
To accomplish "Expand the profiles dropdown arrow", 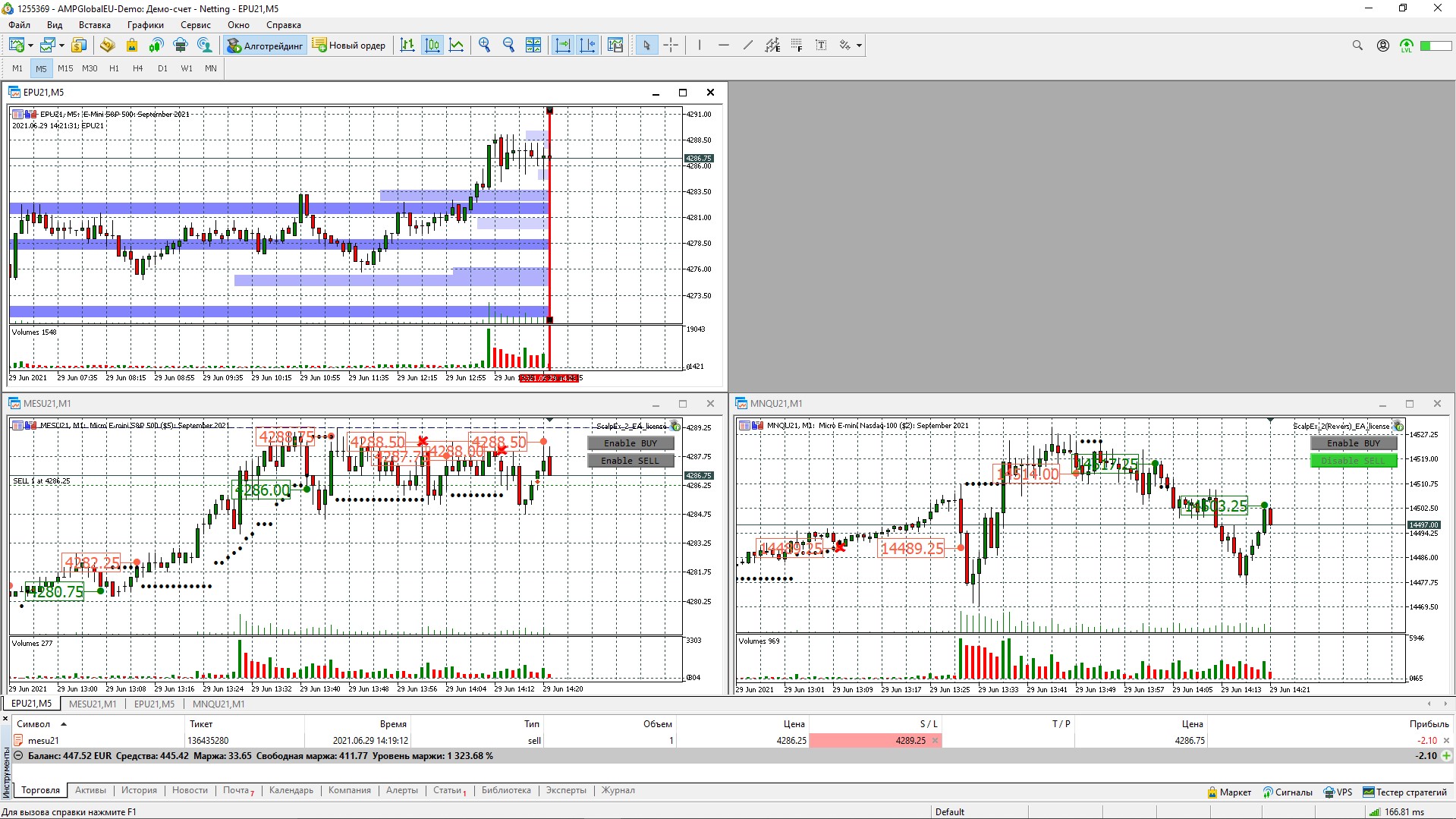I will coord(61,46).
